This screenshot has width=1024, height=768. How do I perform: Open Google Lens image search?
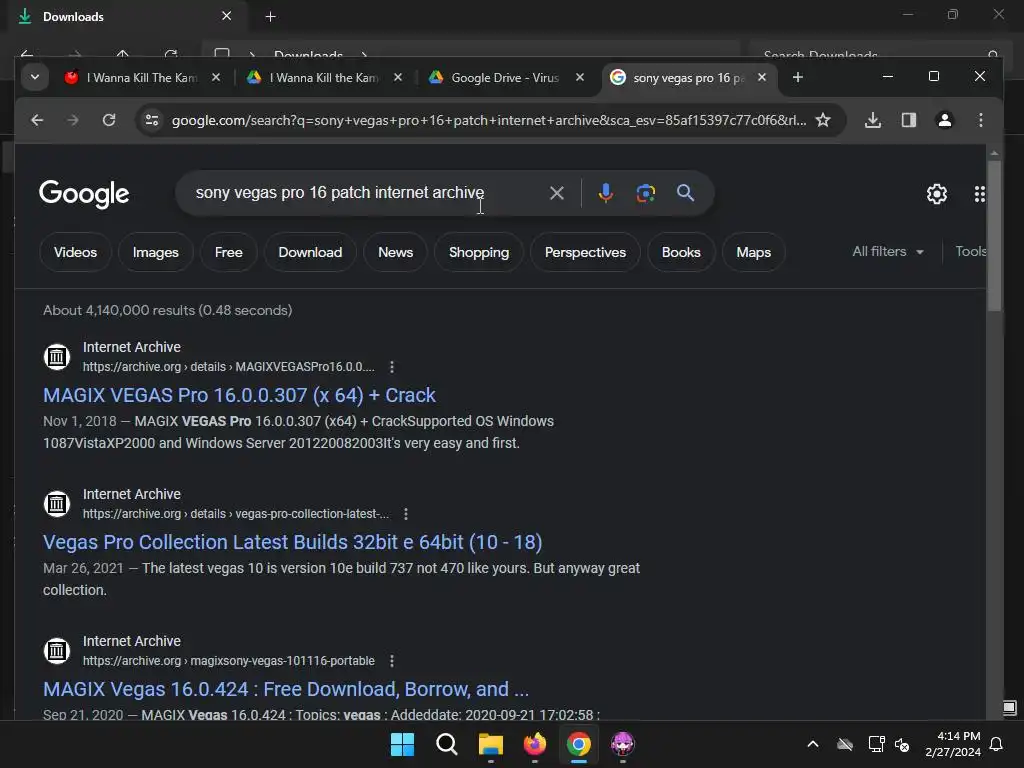645,193
